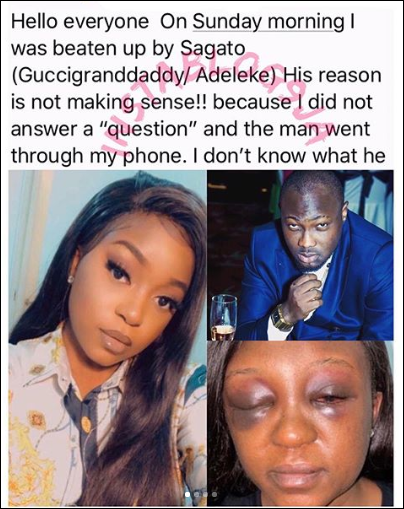The width and height of the screenshot is (404, 509).
Task: Jump to the second carousel page dot
Action: pyautogui.click(x=197, y=494)
